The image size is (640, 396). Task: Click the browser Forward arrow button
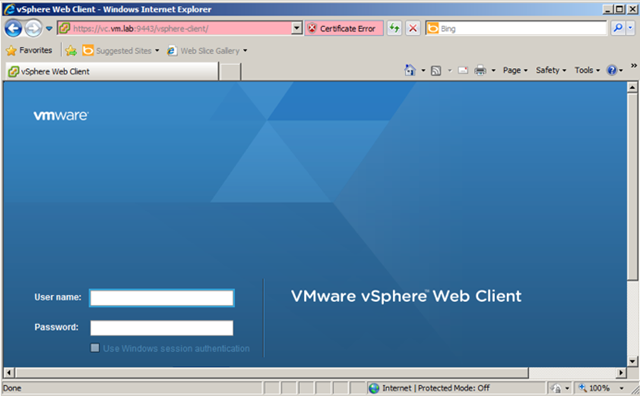33,29
